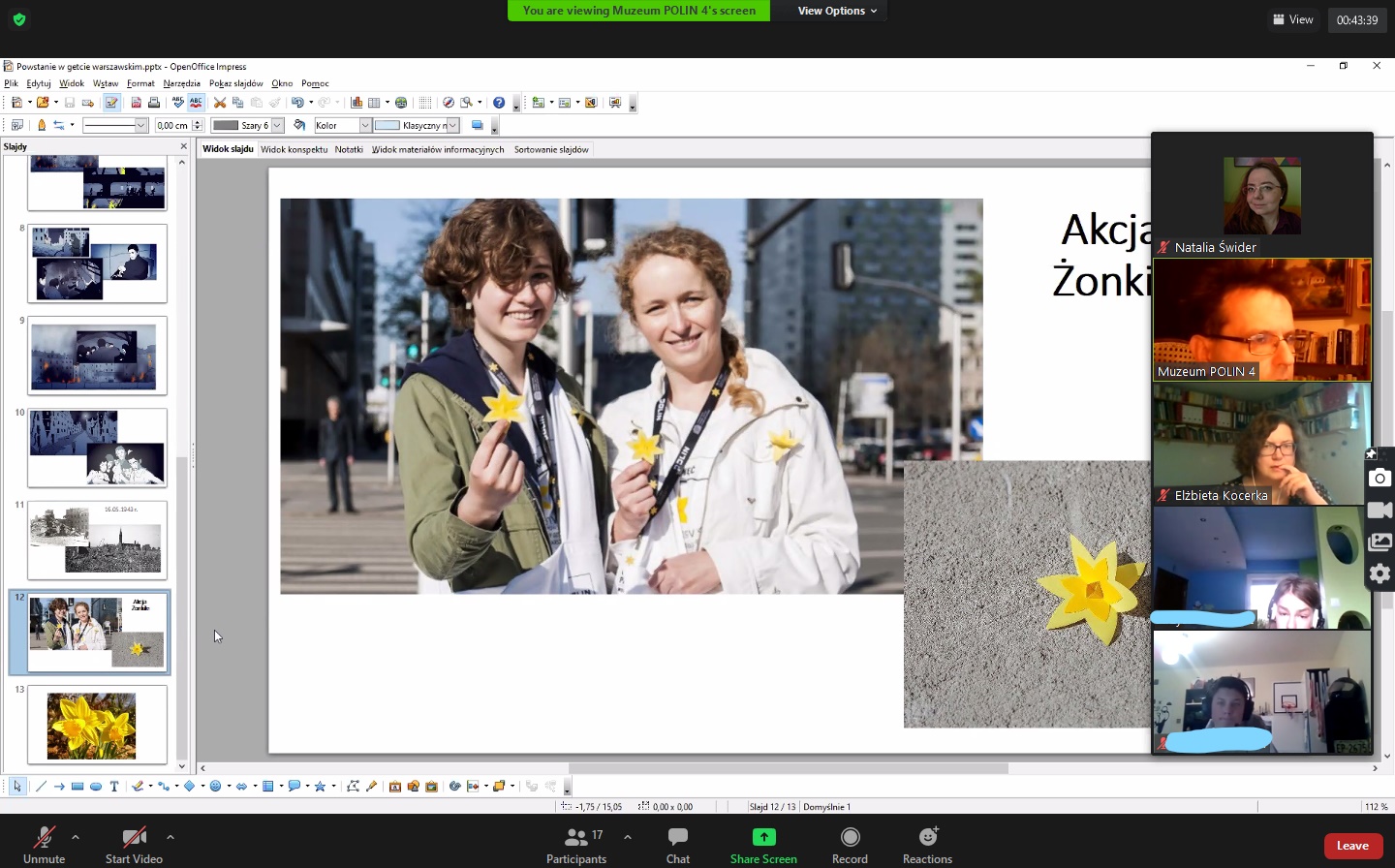Click the Print document icon
Image resolution: width=1395 pixels, height=868 pixels.
click(x=154, y=103)
